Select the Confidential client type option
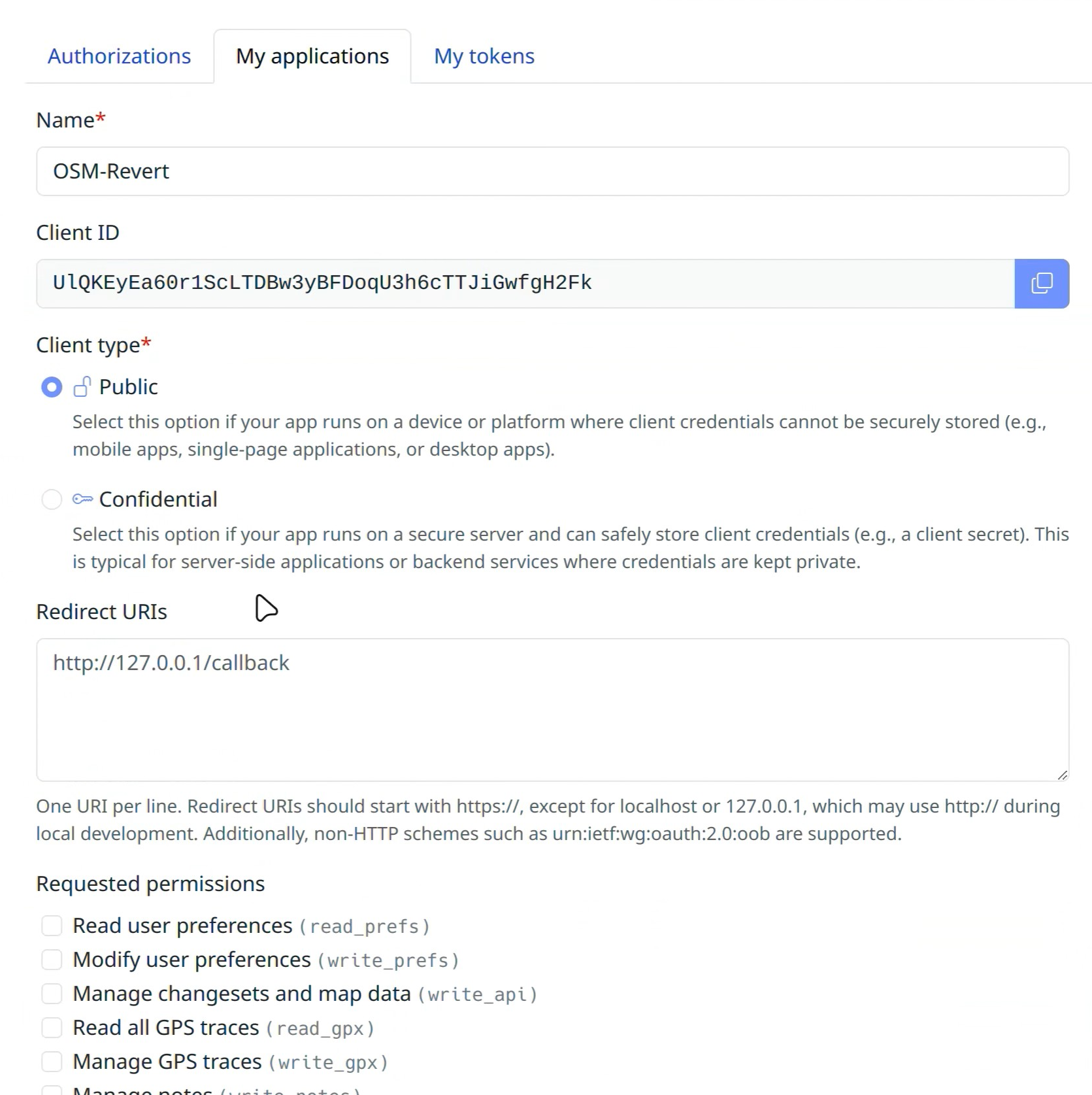The image size is (1092, 1095). tap(52, 499)
